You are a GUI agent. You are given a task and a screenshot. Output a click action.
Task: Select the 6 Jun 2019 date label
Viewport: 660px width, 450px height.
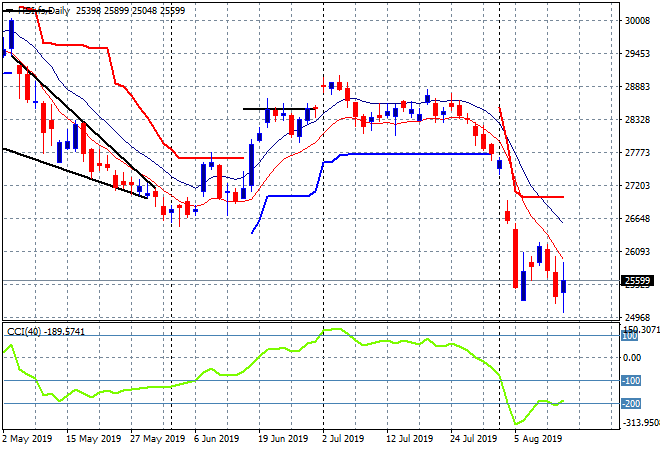click(x=214, y=438)
